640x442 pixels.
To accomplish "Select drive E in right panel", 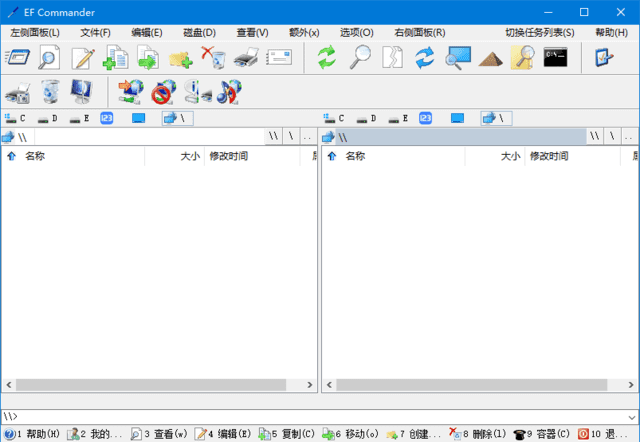I will (398, 118).
